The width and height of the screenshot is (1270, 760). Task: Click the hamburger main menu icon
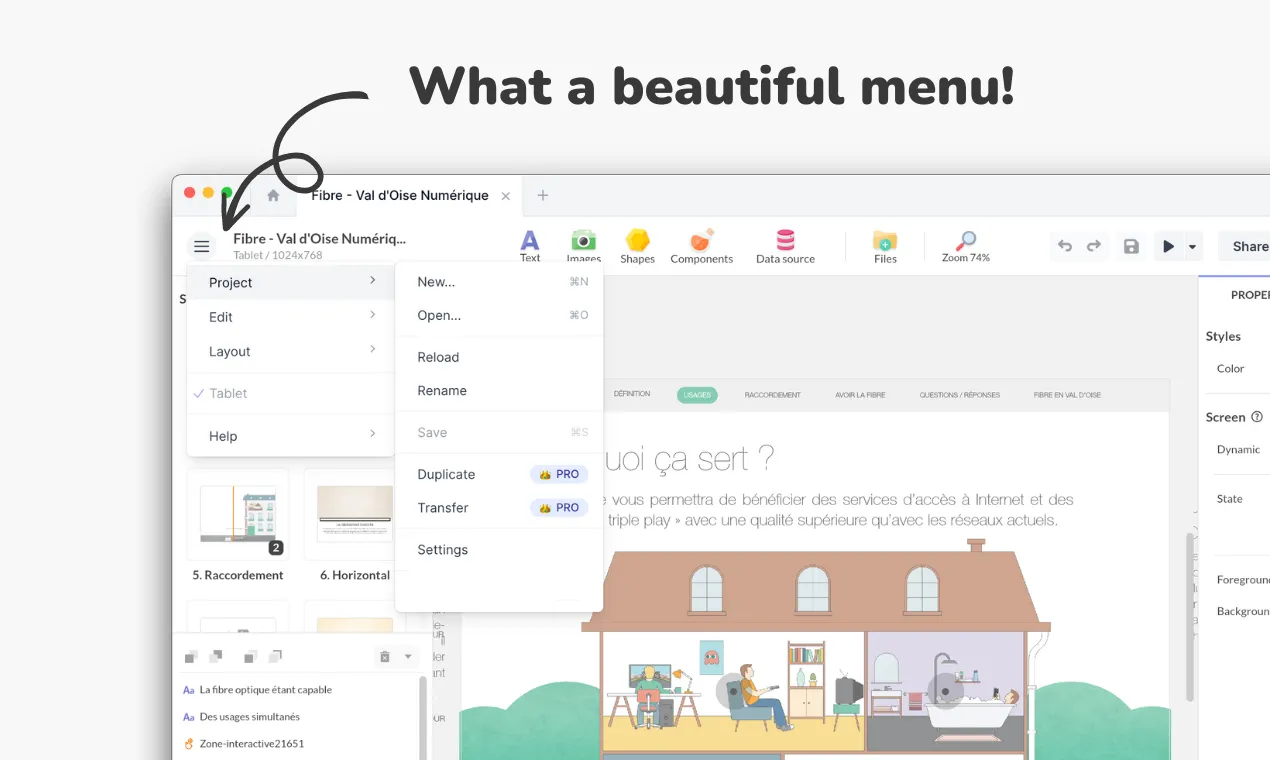[202, 246]
